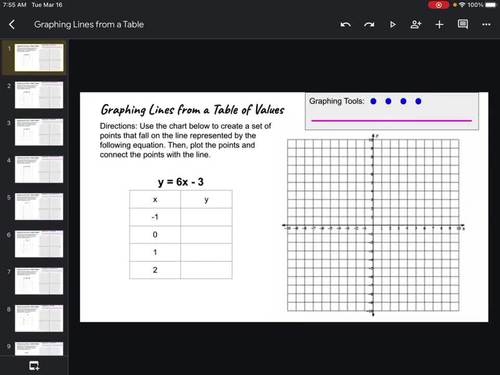Select the equation text 'y = 6x - 3'

click(x=181, y=182)
